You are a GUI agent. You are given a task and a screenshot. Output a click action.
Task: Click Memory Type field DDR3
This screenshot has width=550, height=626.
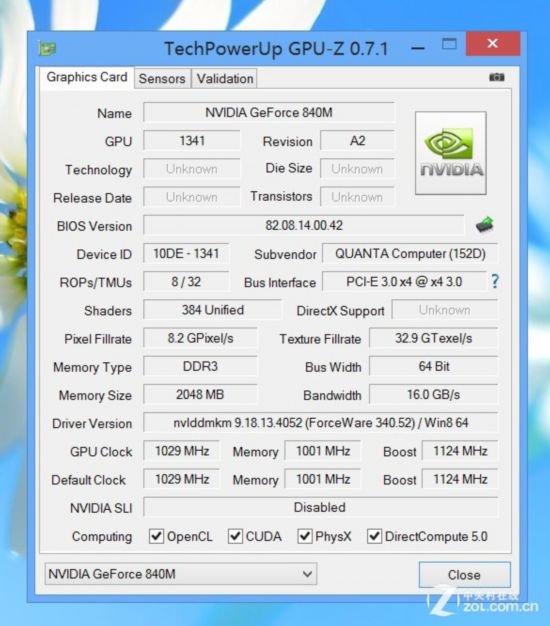(200, 366)
